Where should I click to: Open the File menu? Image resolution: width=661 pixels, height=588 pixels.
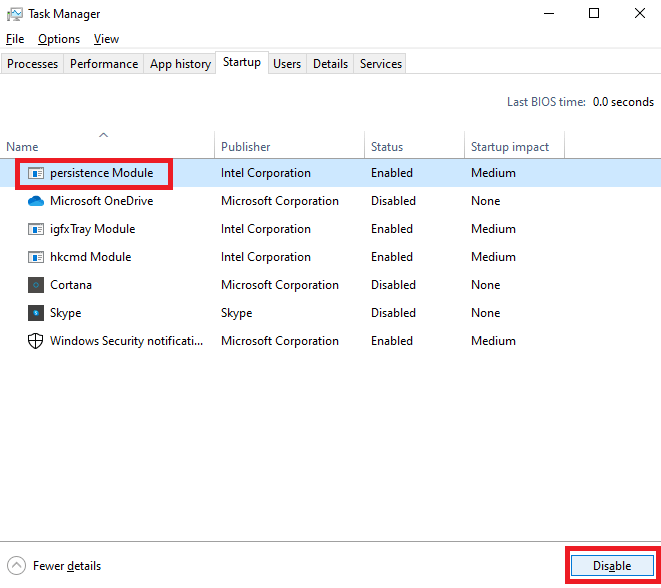click(14, 39)
